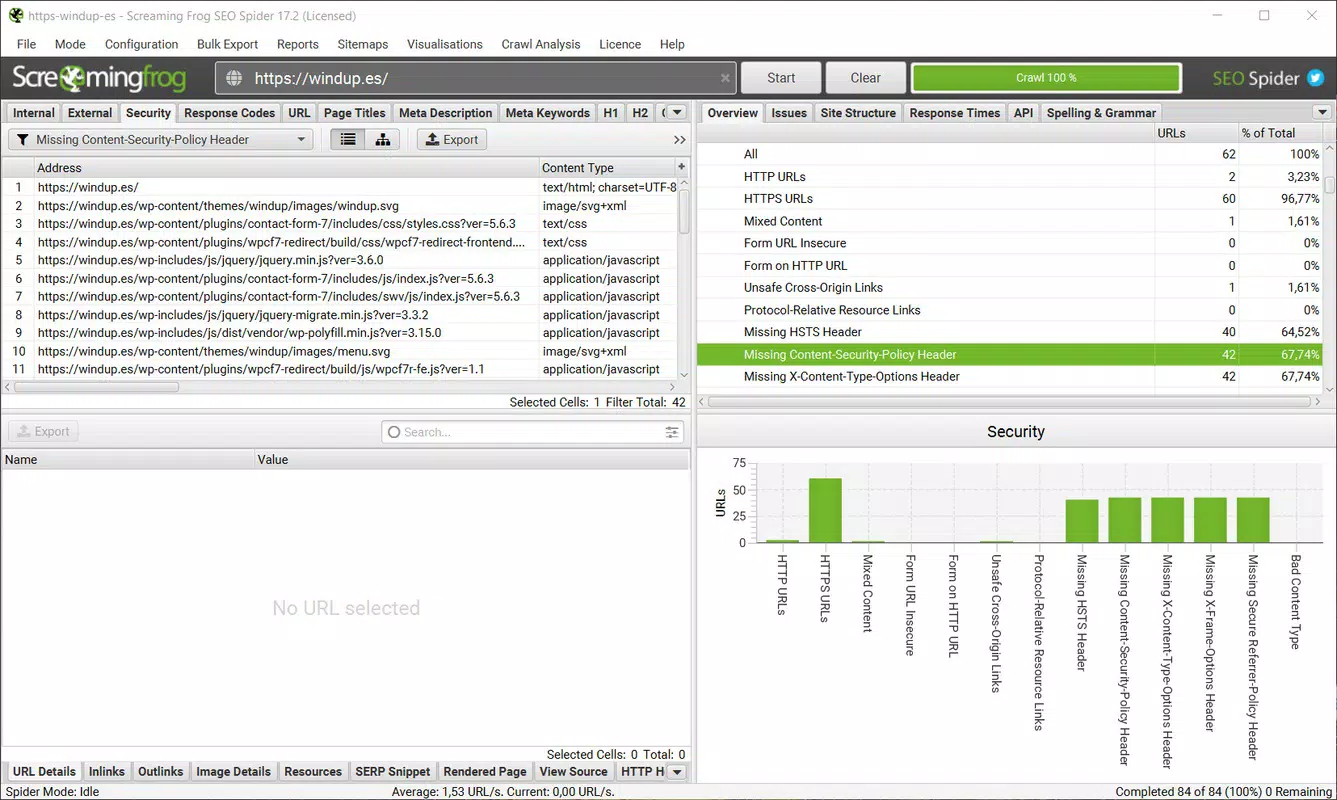Open the SERP Snippet tab

(x=393, y=772)
